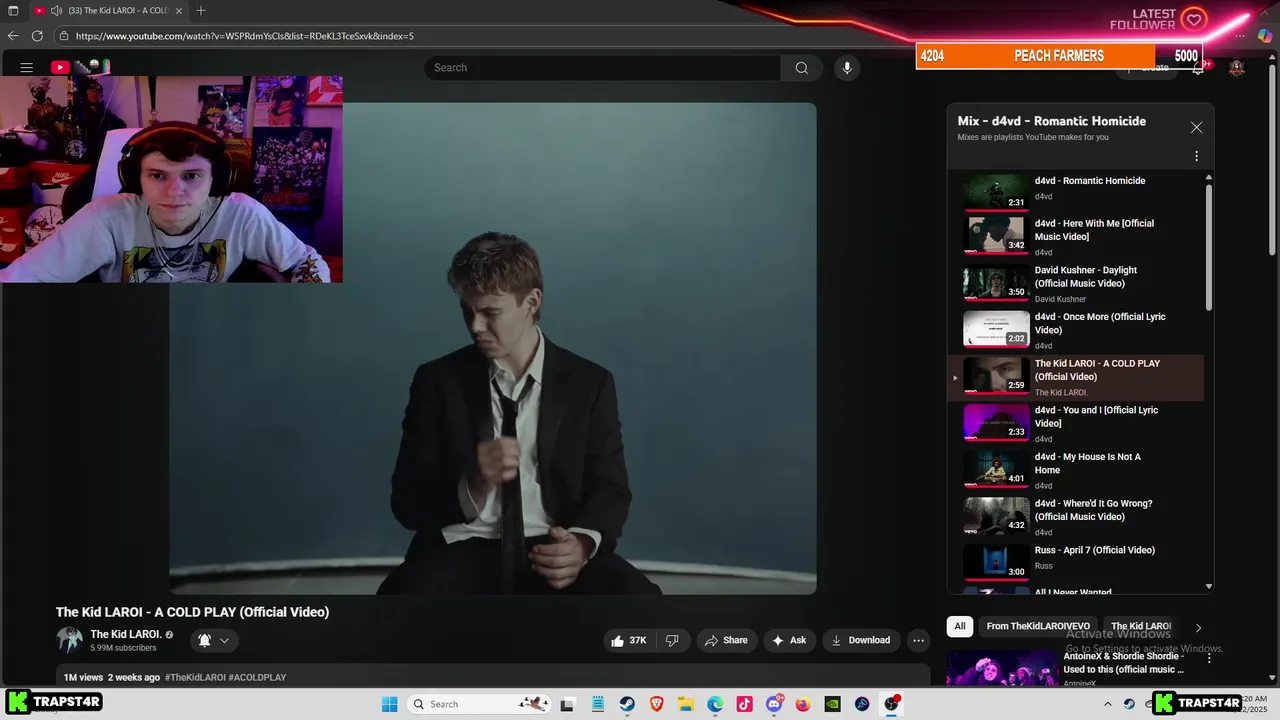Click the playlist scrollbar up arrow

click(x=1209, y=177)
